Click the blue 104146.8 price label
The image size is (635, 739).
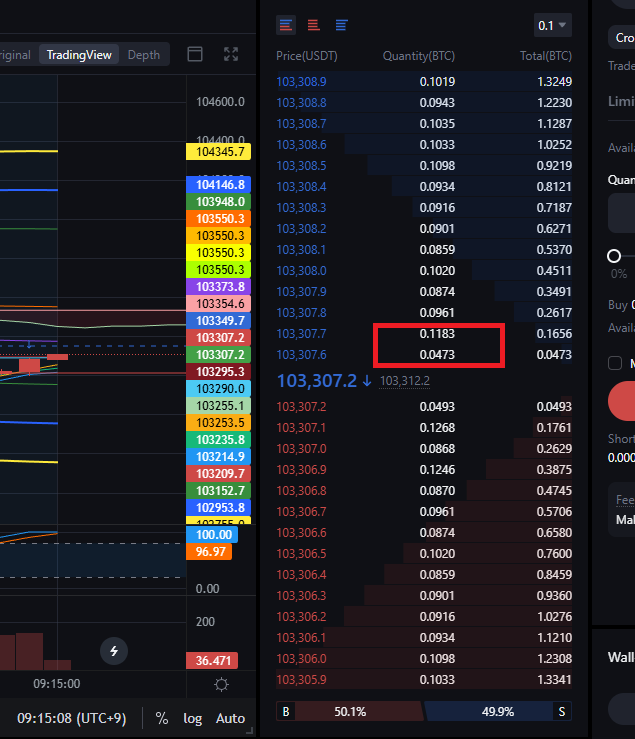[x=219, y=185]
